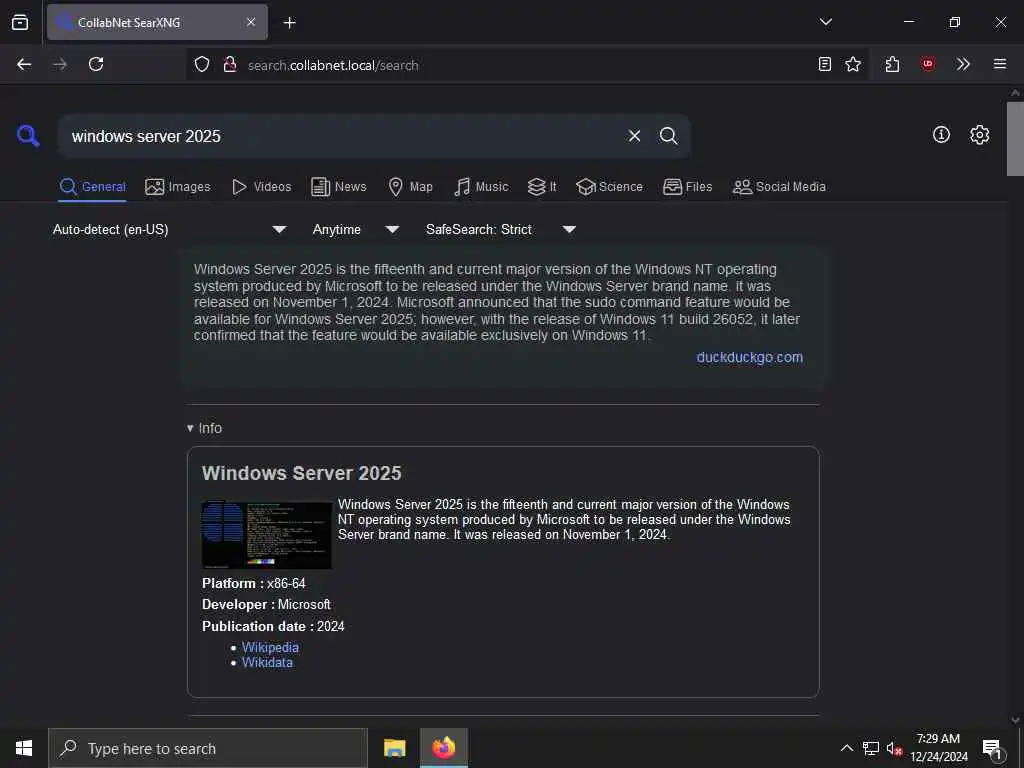Click the address bar URL field
The width and height of the screenshot is (1024, 768).
tap(526, 65)
